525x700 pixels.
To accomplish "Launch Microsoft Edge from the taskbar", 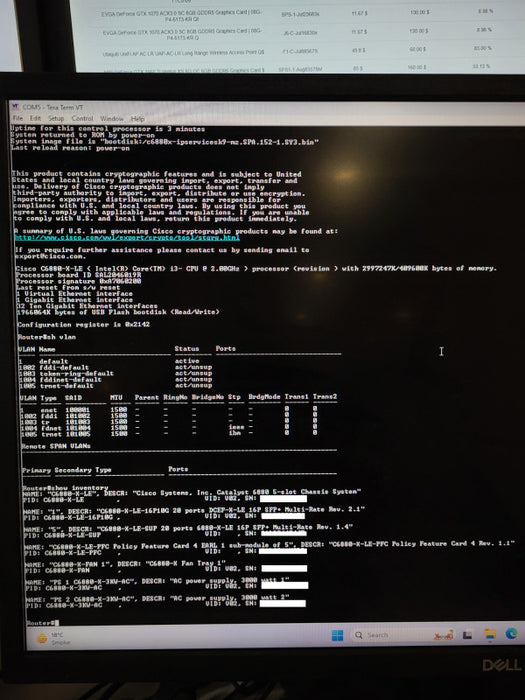I will coord(512,633).
